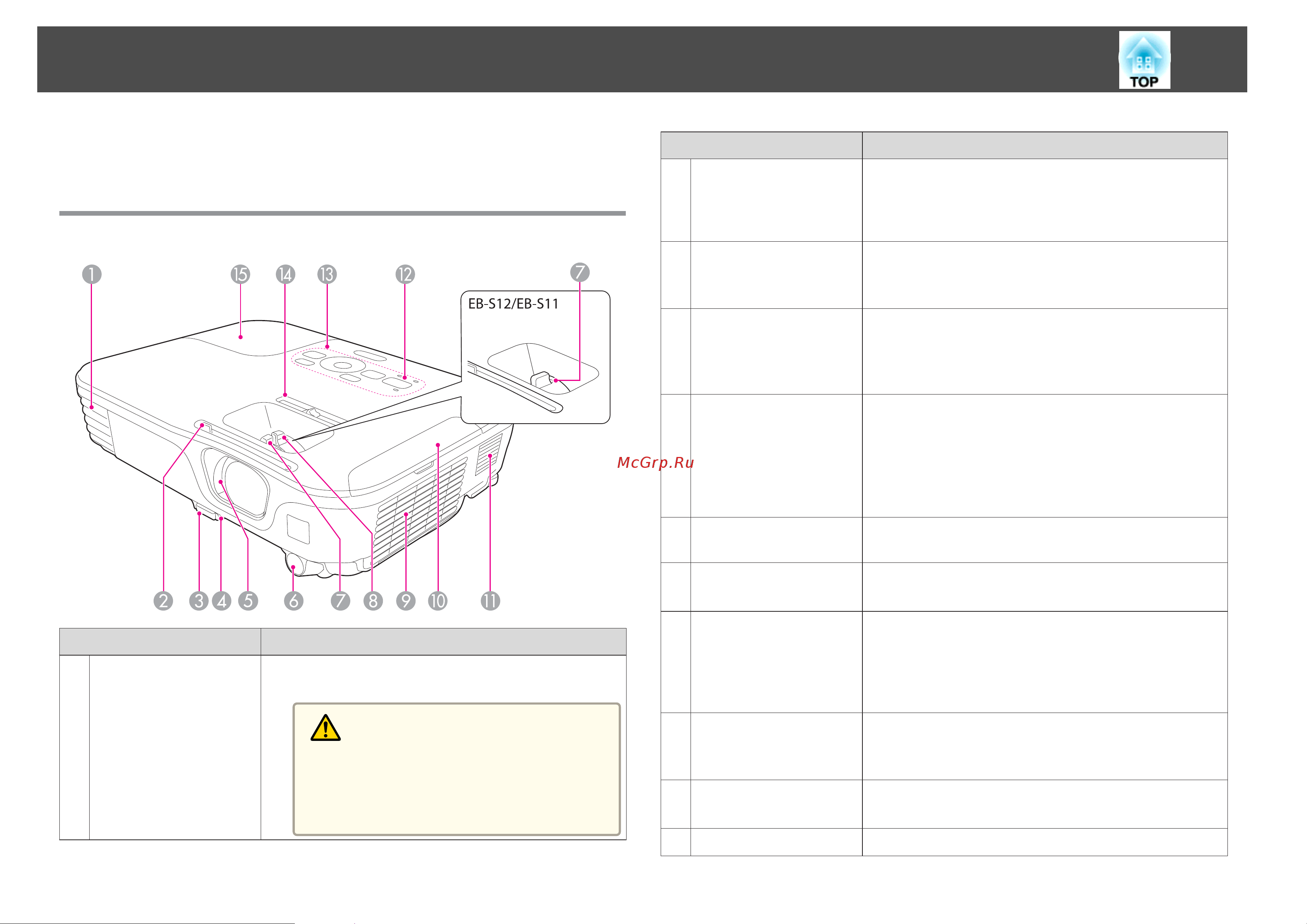Click callout number 7 above the EB-S12/EB-S11 inset
Image resolution: width=1307 pixels, height=924 pixels.
pos(580,272)
